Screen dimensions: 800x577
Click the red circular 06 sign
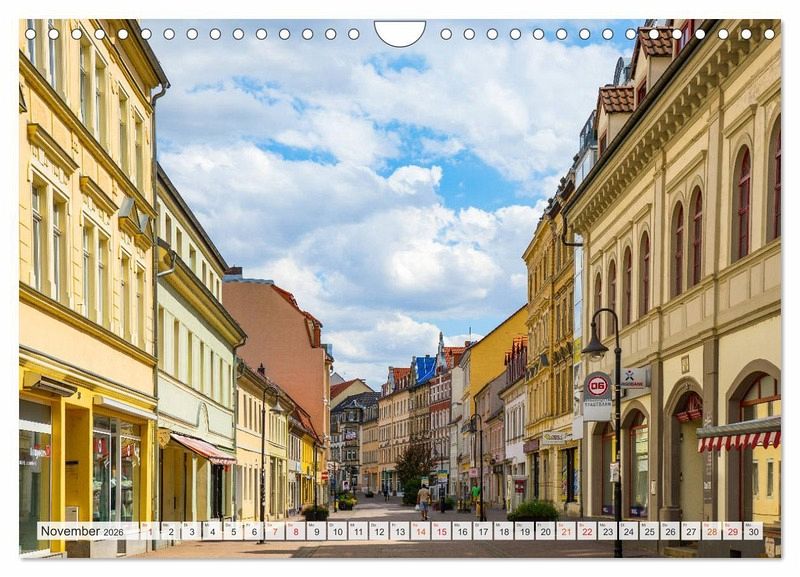point(597,386)
